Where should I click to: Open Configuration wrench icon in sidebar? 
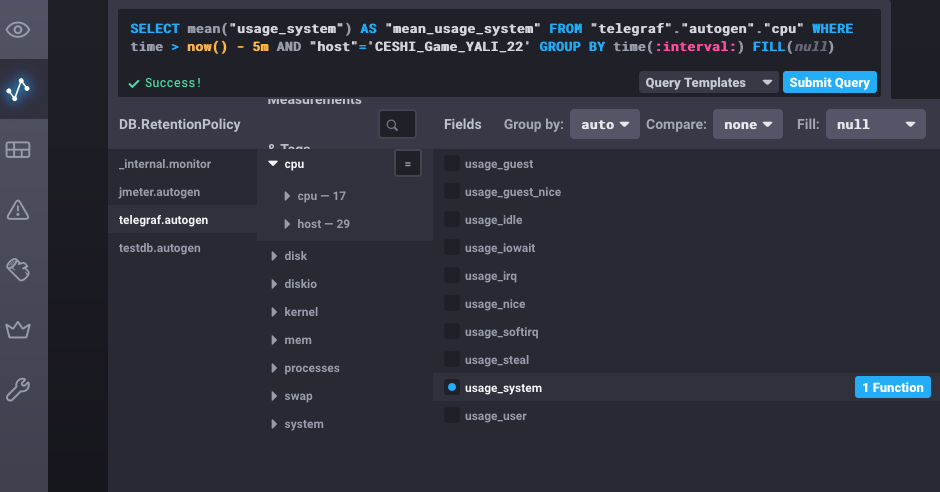[x=18, y=389]
